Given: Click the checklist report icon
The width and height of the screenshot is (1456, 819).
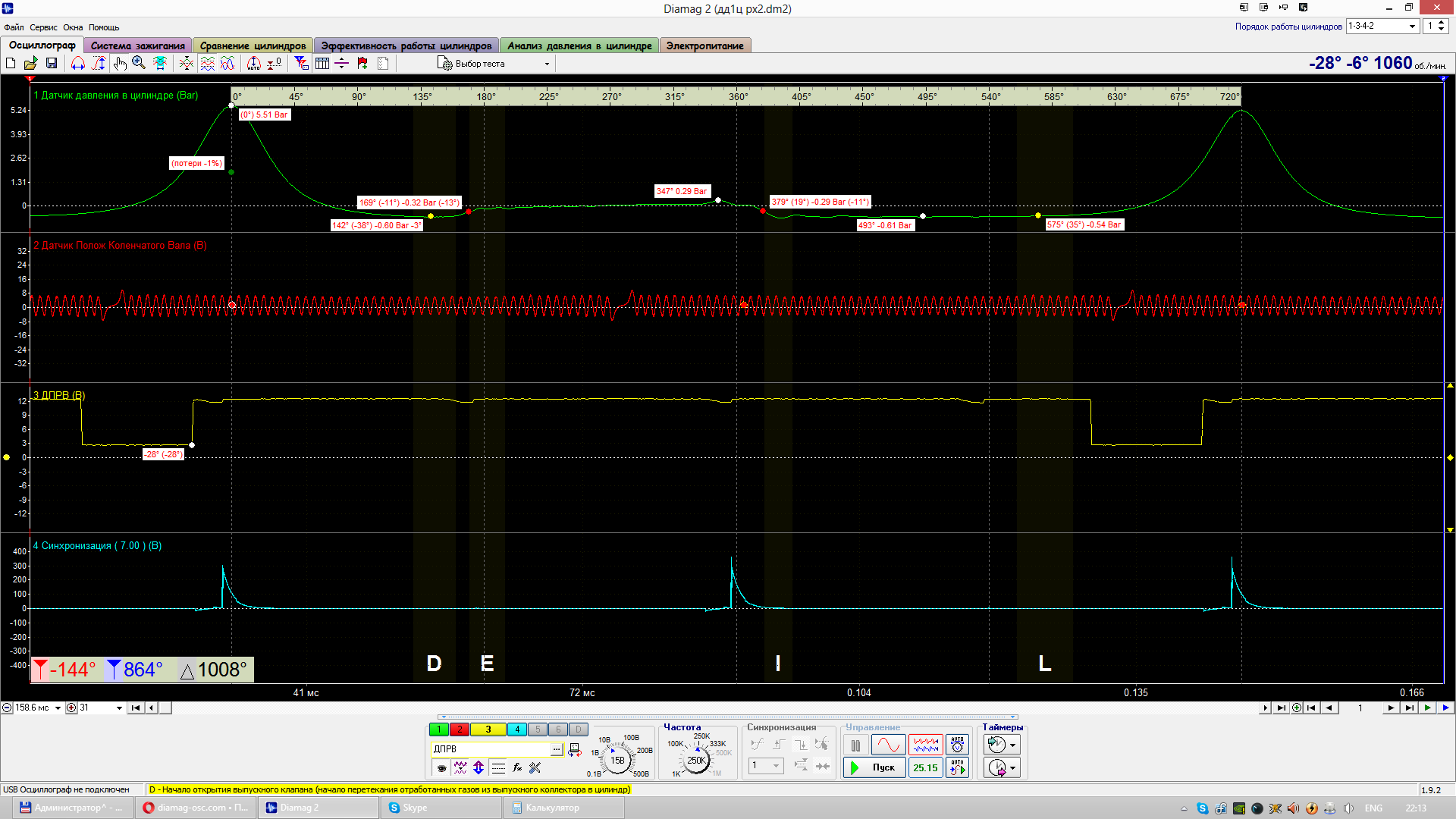Looking at the screenshot, I should [383, 64].
